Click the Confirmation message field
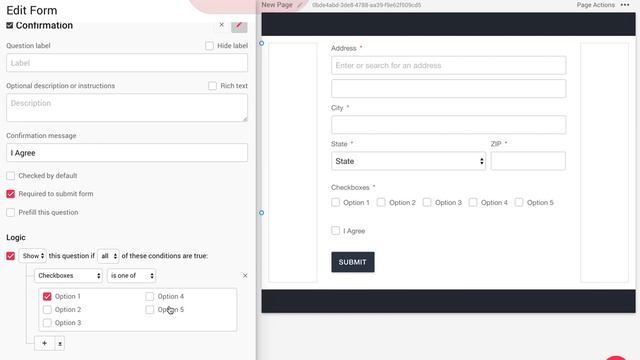 127,153
